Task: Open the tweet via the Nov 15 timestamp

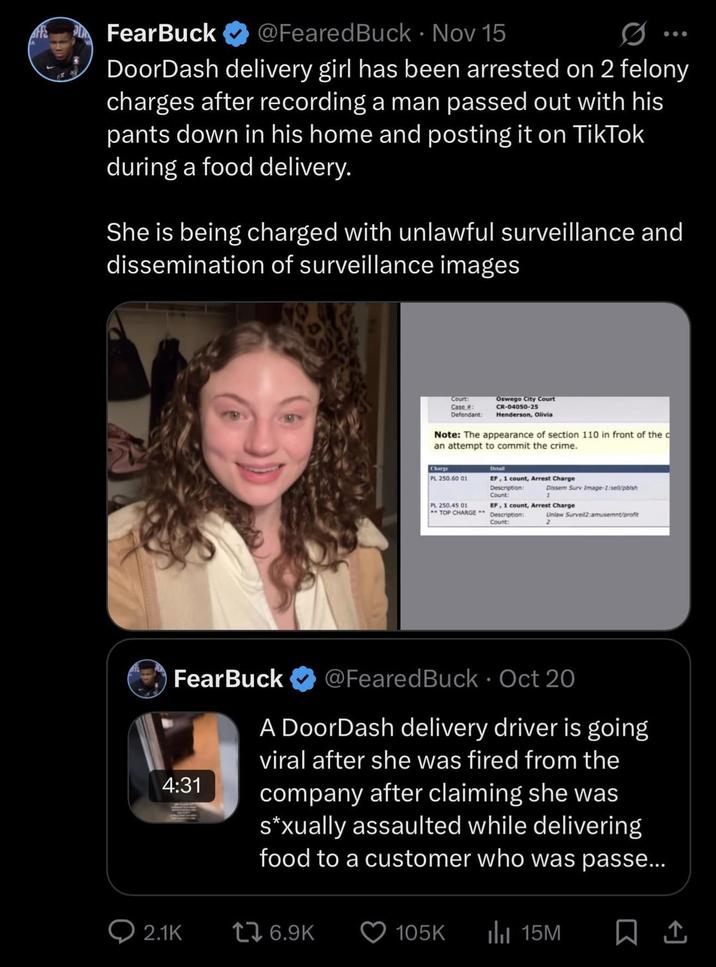Action: 467,33
